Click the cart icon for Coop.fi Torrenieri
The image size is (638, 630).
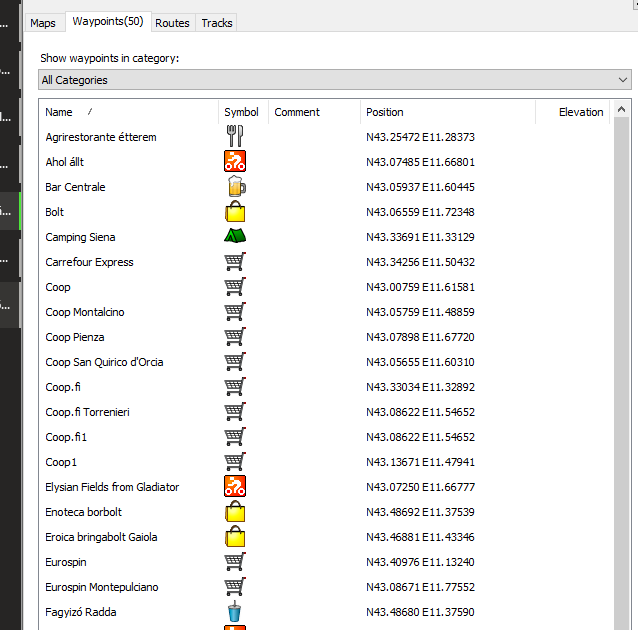(235, 411)
